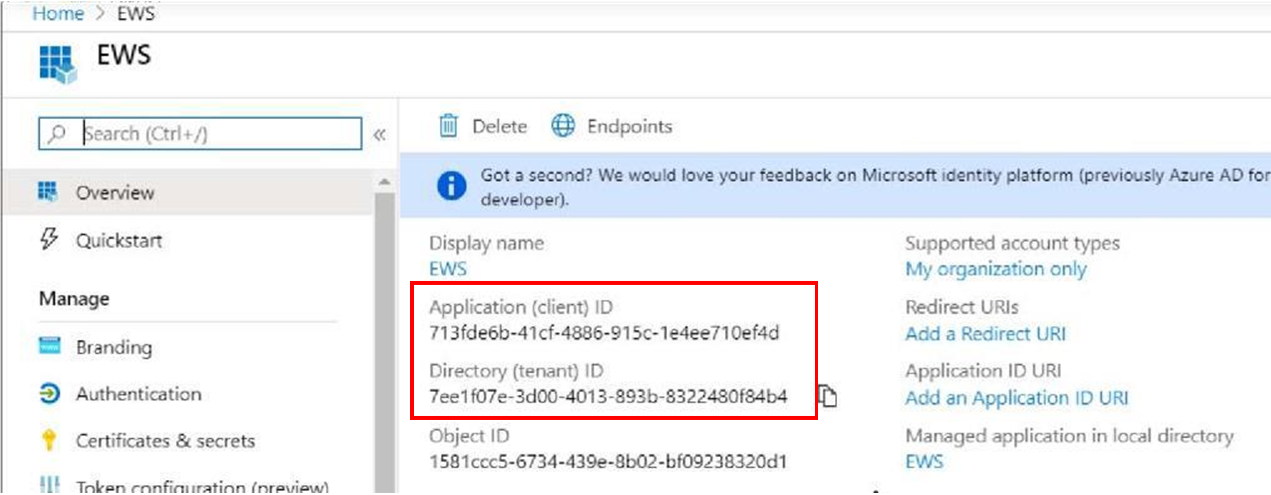Screen dimensions: 1271x495
Task: Click the Authentication arrow icon
Action: point(49,394)
